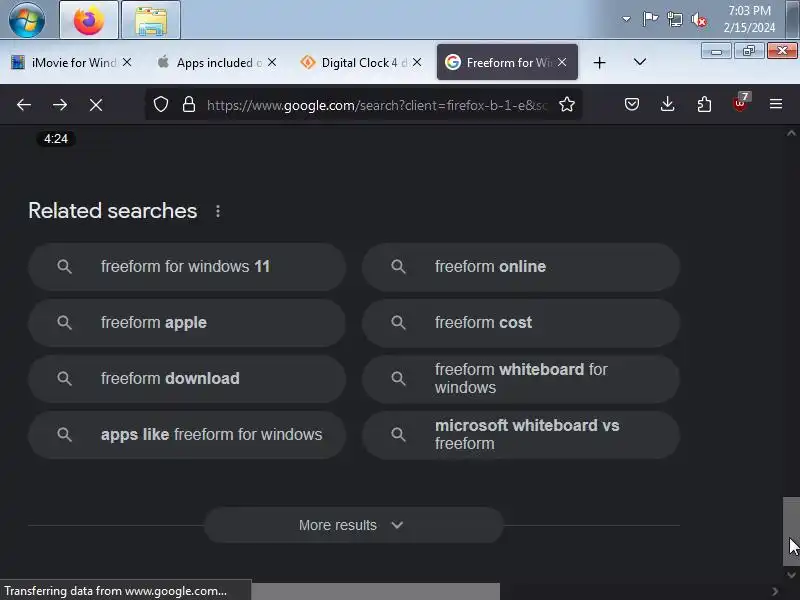Search freeform download
Image resolution: width=800 pixels, height=600 pixels.
tap(187, 379)
